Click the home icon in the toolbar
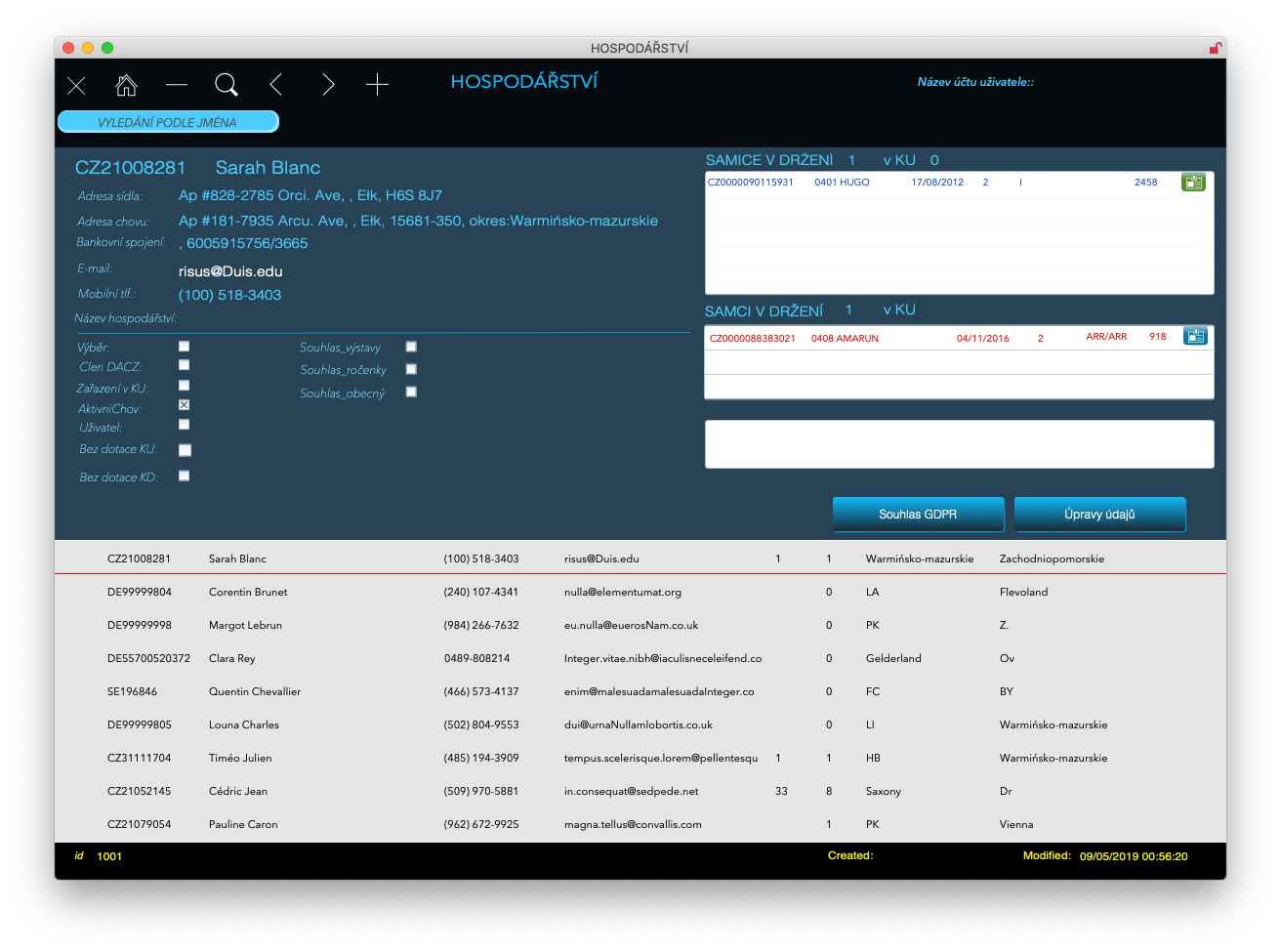The width and height of the screenshot is (1281, 952). (126, 85)
